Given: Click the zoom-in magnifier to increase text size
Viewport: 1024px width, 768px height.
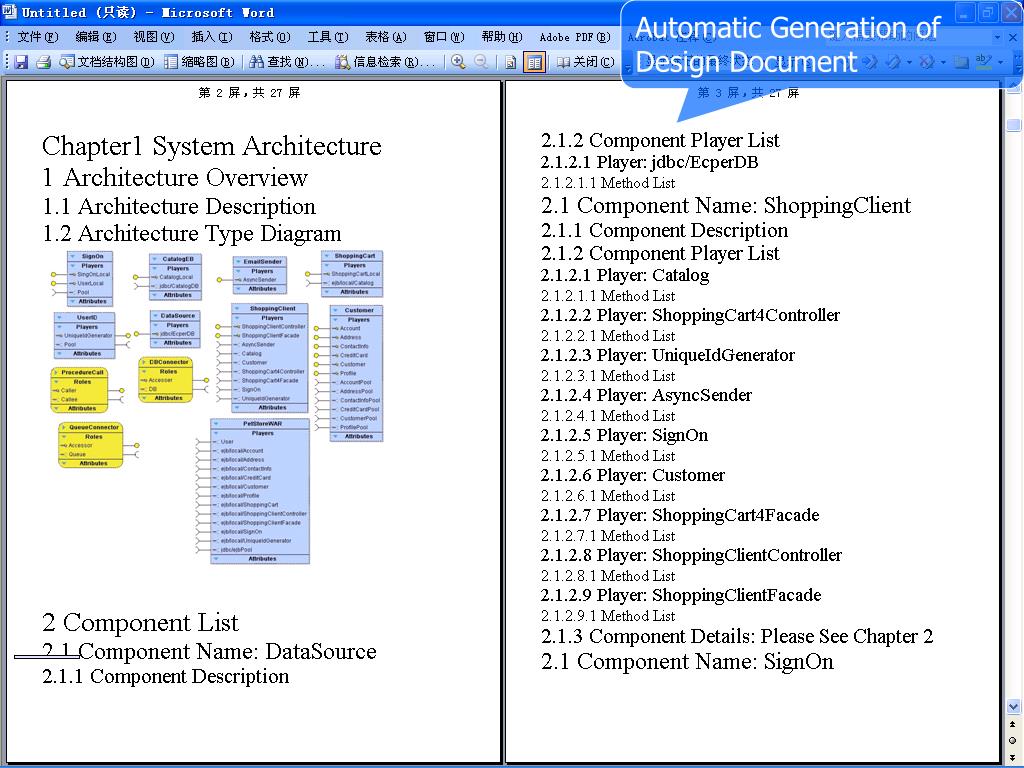Looking at the screenshot, I should click(x=458, y=62).
